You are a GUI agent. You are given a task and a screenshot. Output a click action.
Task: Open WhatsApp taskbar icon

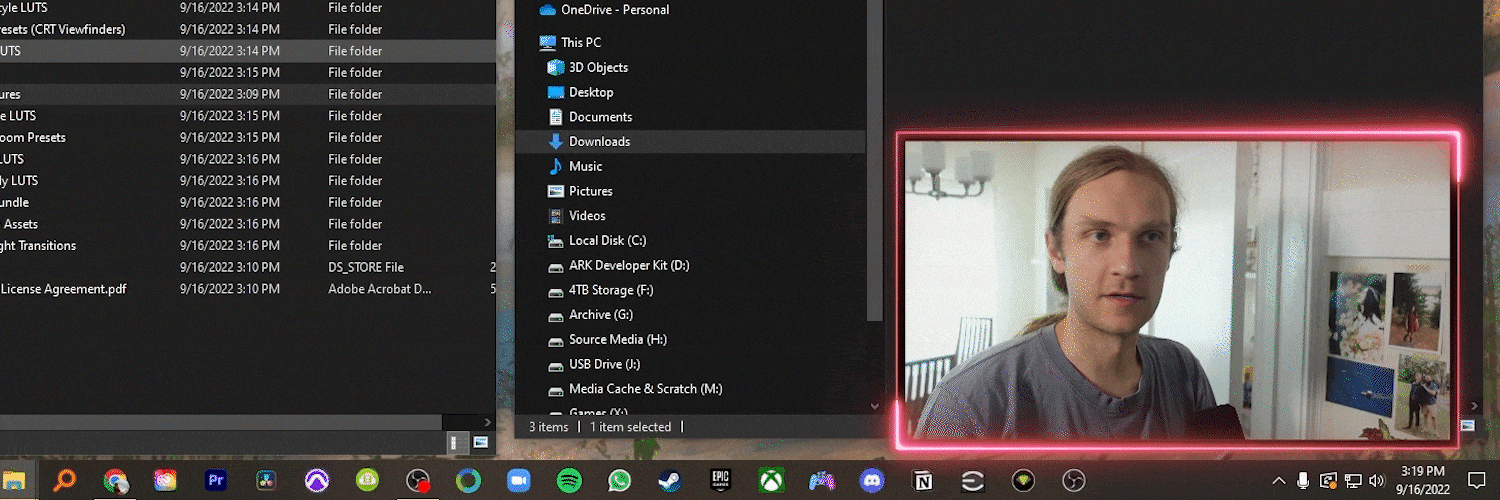(619, 481)
